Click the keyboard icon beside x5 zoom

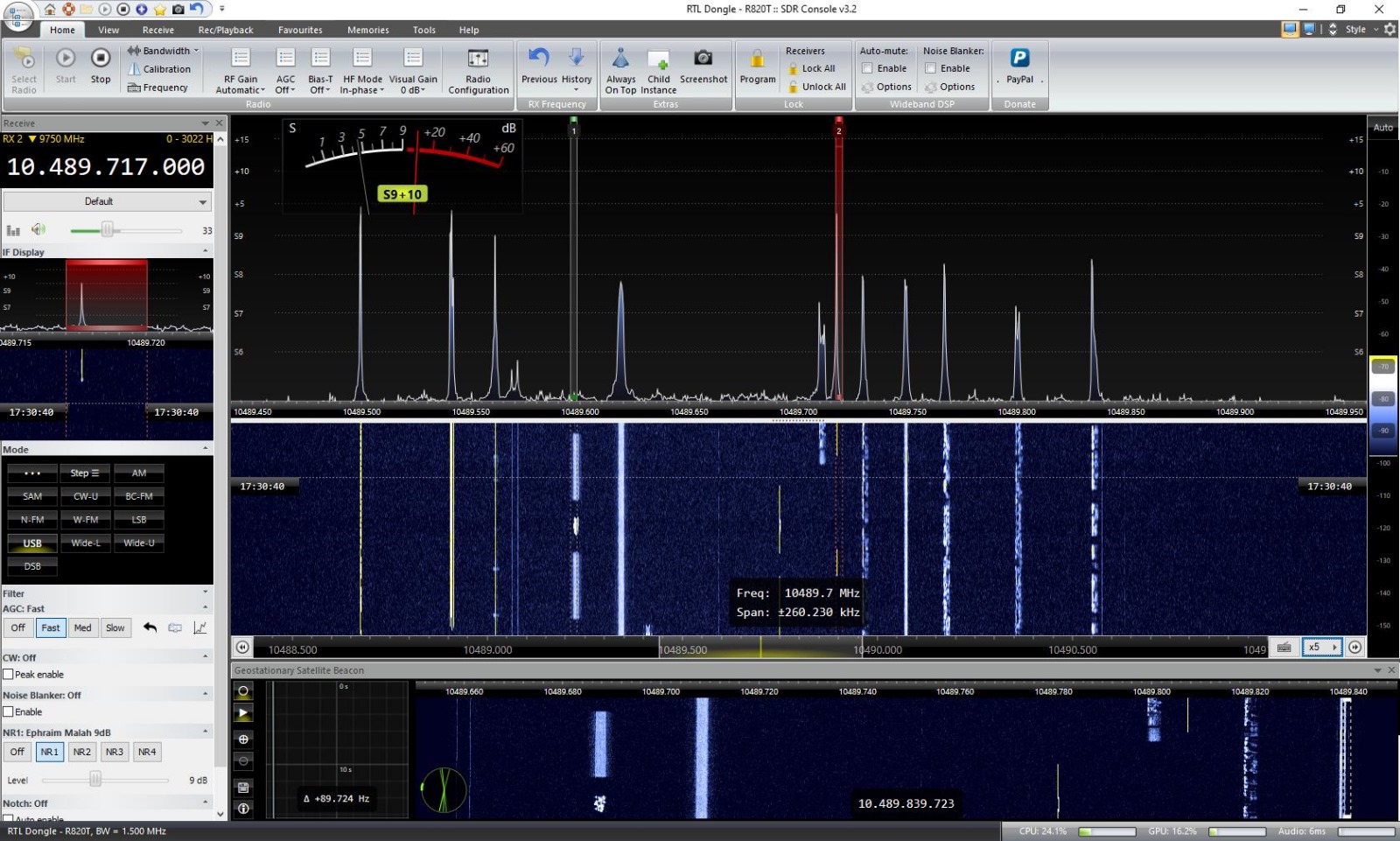tap(1284, 648)
